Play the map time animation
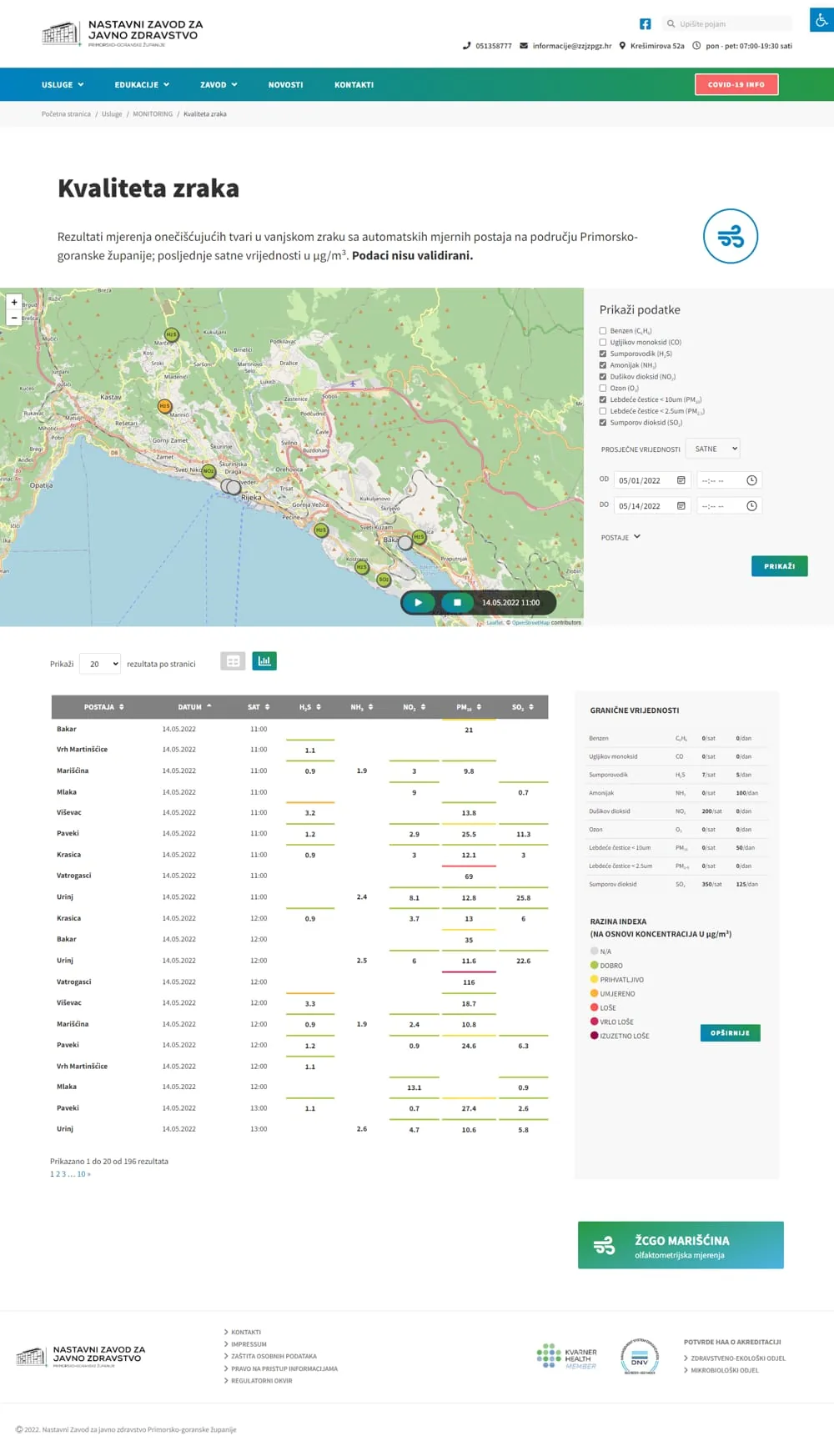Screen dimensions: 834x1456 419,602
